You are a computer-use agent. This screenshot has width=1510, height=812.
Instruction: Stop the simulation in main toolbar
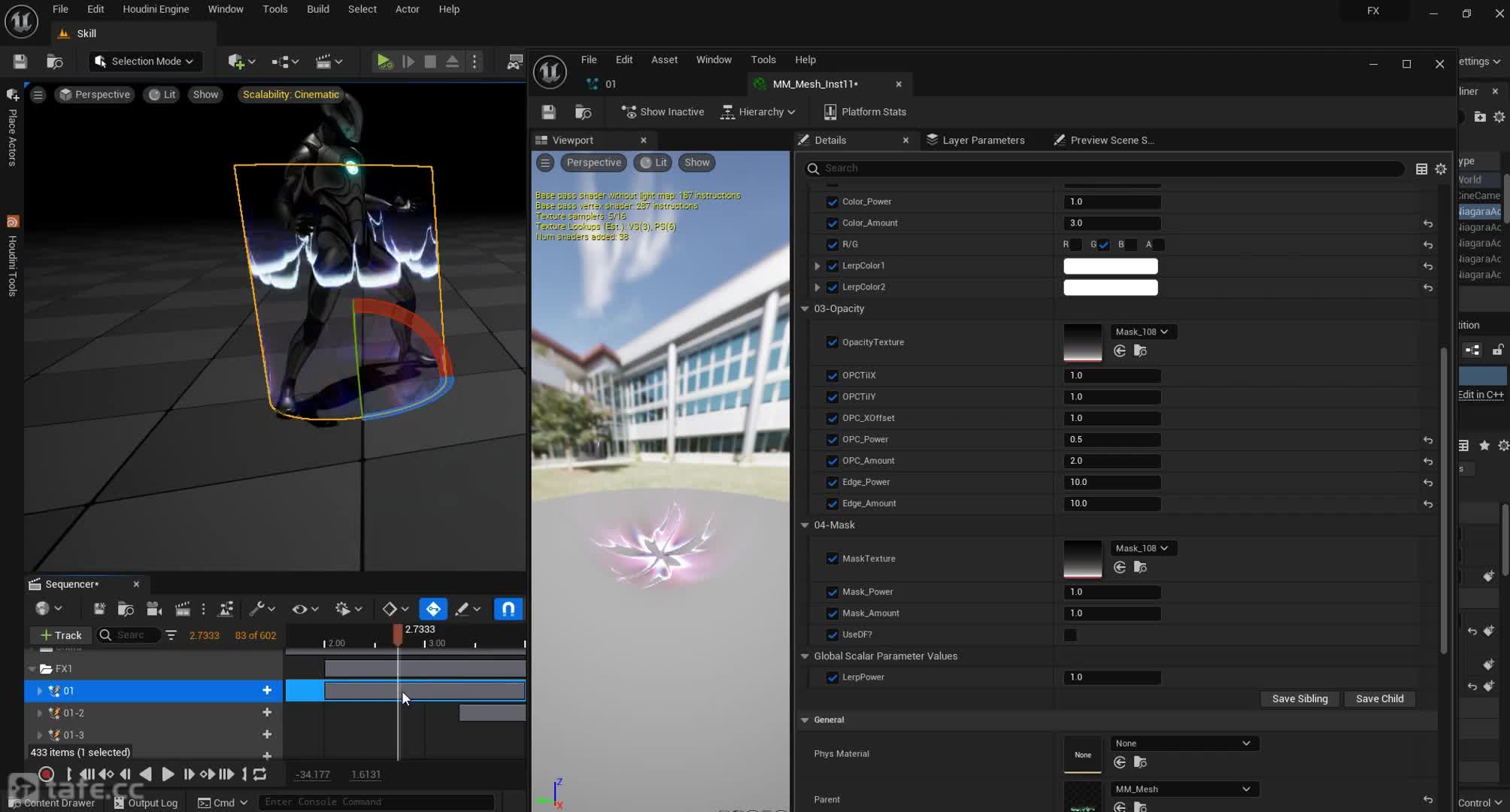pyautogui.click(x=430, y=62)
